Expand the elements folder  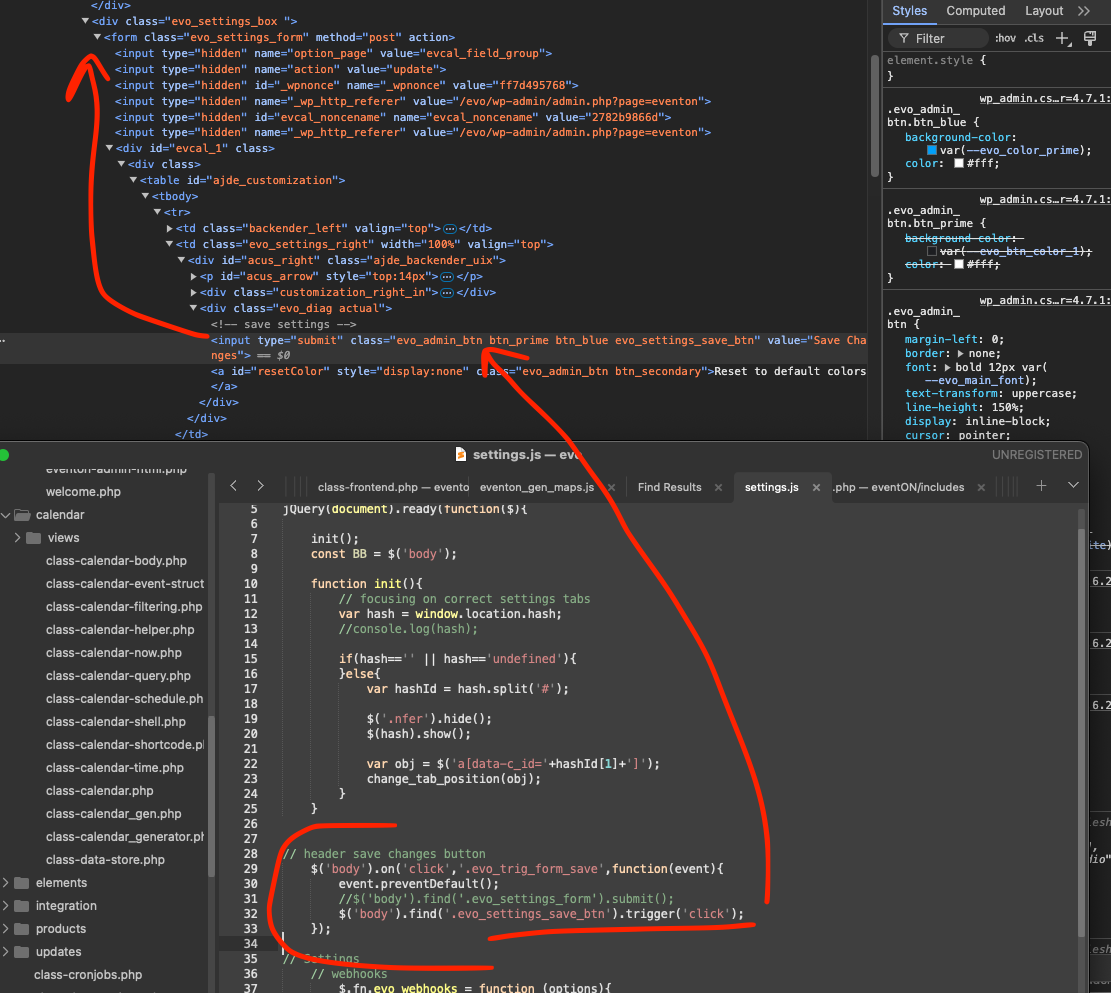click(x=6, y=883)
